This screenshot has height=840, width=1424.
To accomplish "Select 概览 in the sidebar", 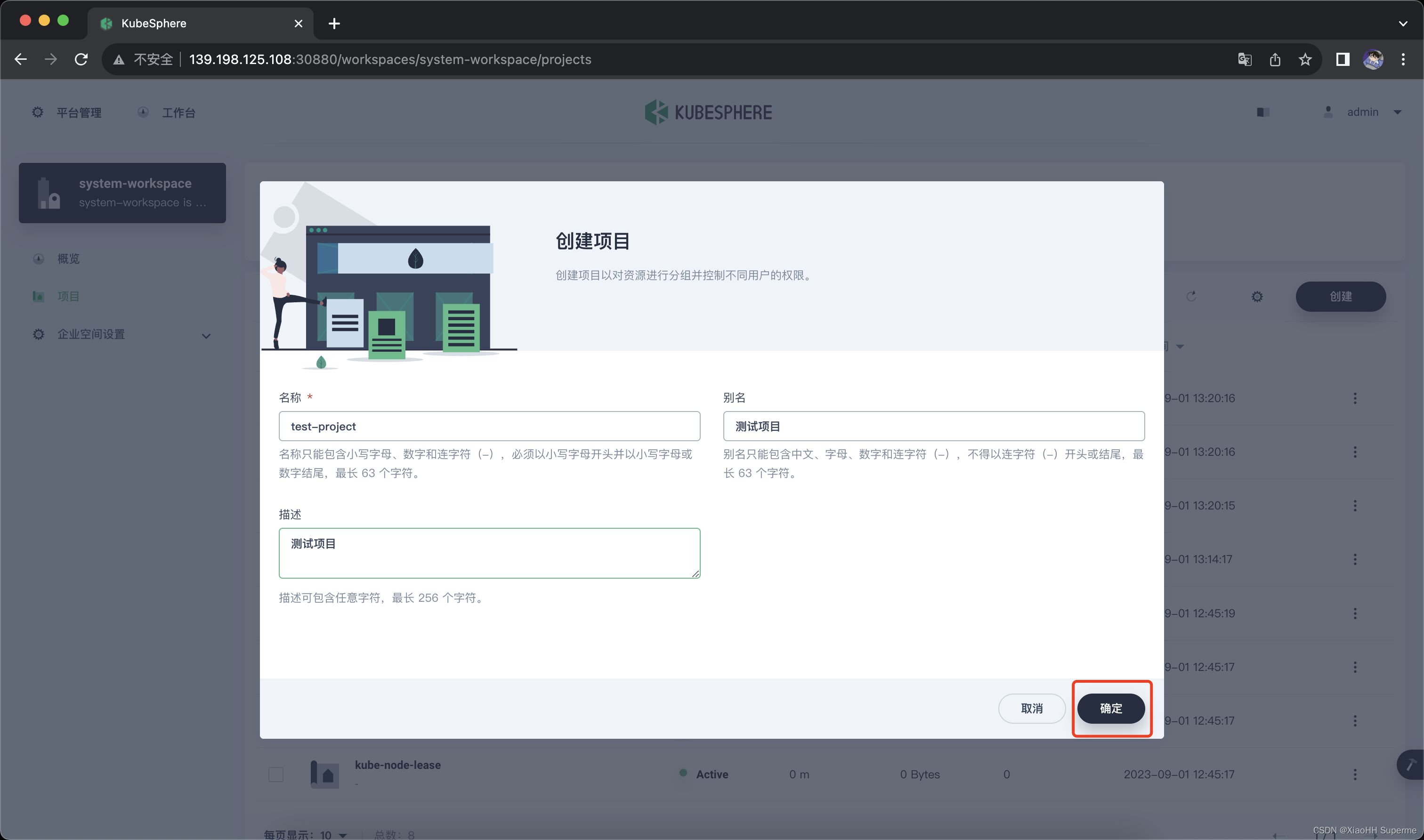I will click(x=68, y=258).
